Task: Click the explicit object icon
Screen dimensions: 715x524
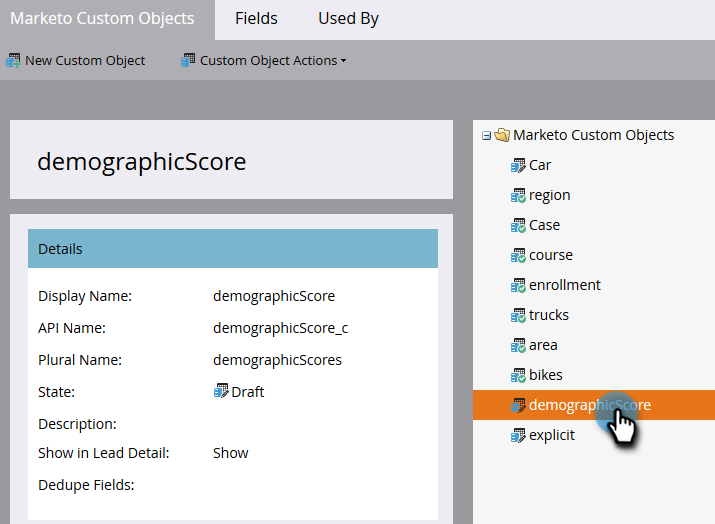Action: pyautogui.click(x=518, y=435)
